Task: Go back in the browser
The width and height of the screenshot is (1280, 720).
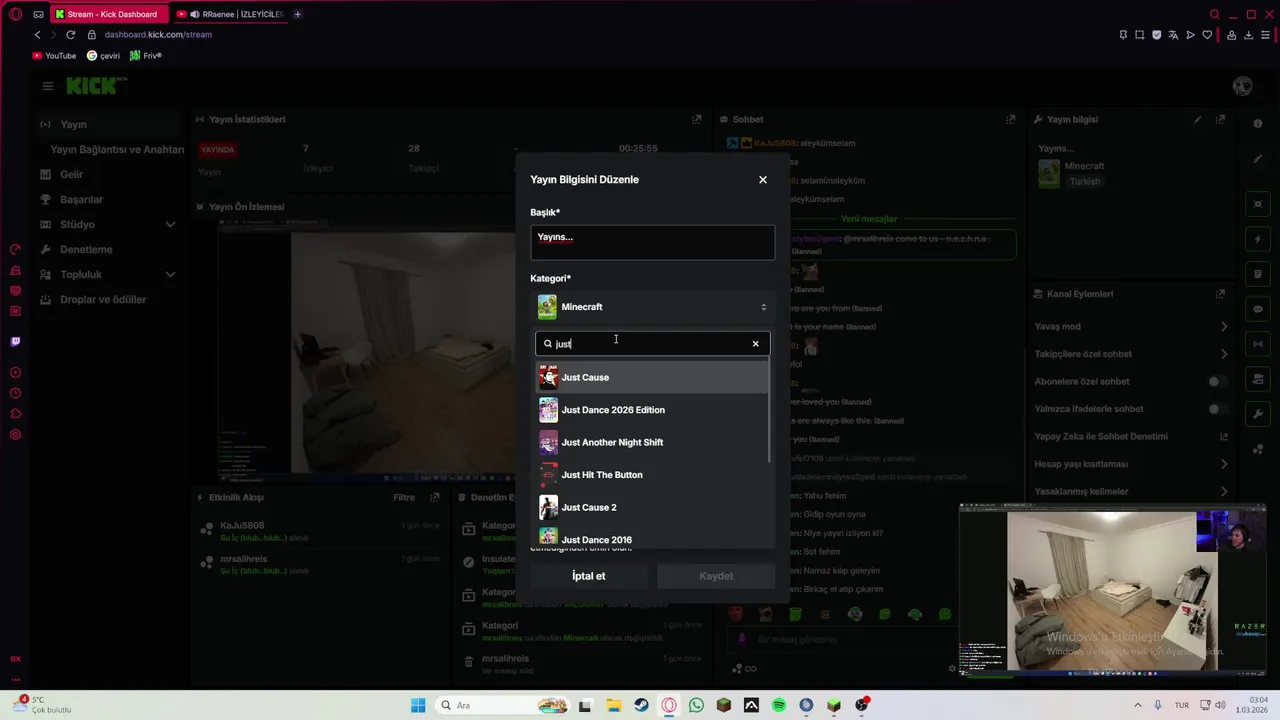Action: pos(38,35)
